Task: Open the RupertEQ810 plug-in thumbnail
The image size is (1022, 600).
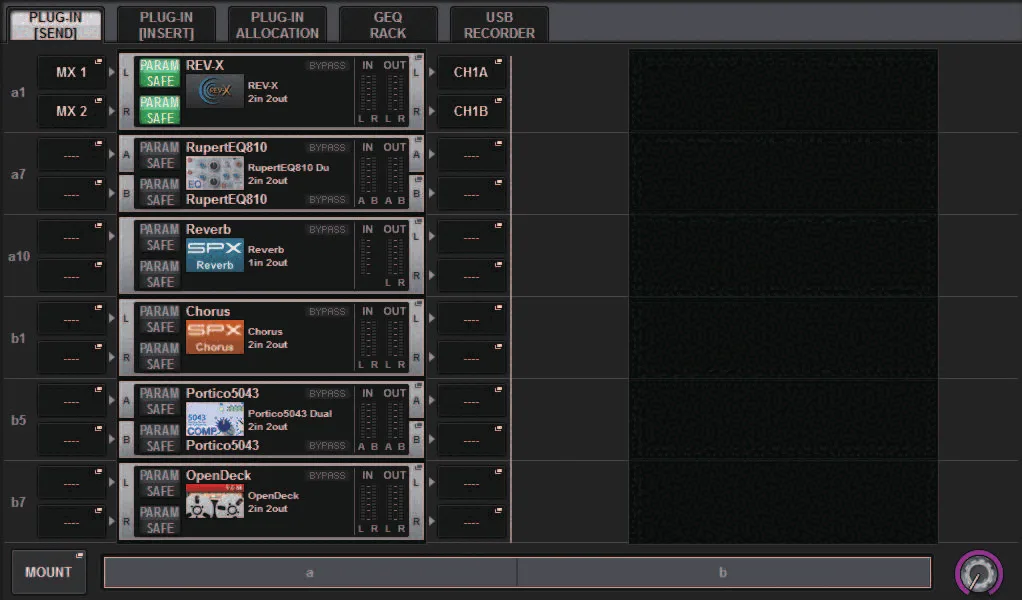Action: (215, 173)
